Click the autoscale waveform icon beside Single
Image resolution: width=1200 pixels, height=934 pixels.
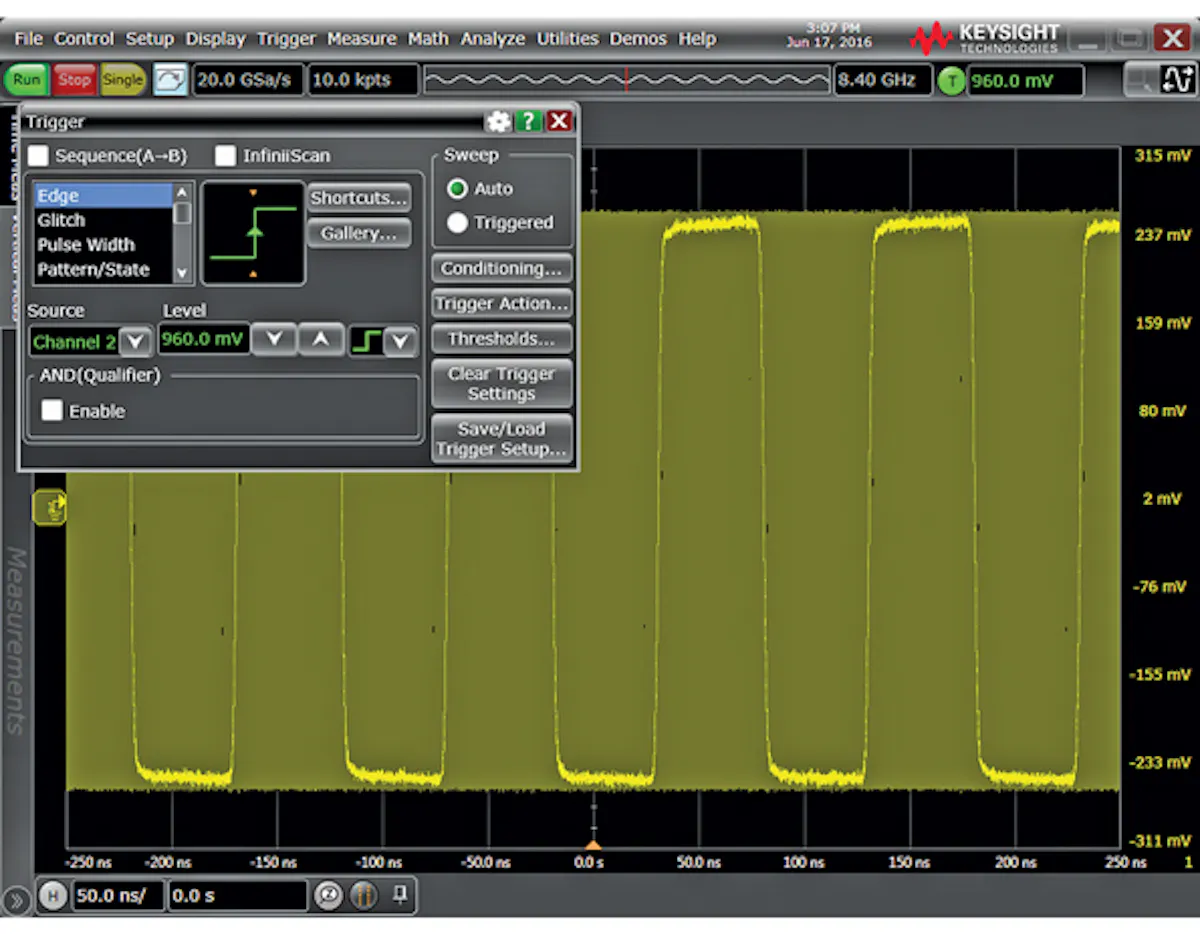170,80
